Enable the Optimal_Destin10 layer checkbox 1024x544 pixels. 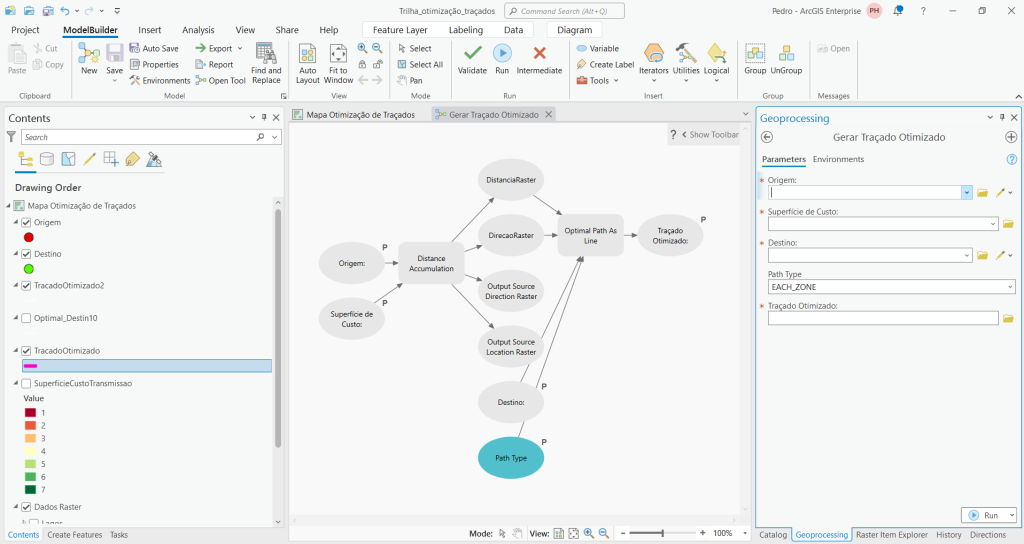(x=26, y=318)
